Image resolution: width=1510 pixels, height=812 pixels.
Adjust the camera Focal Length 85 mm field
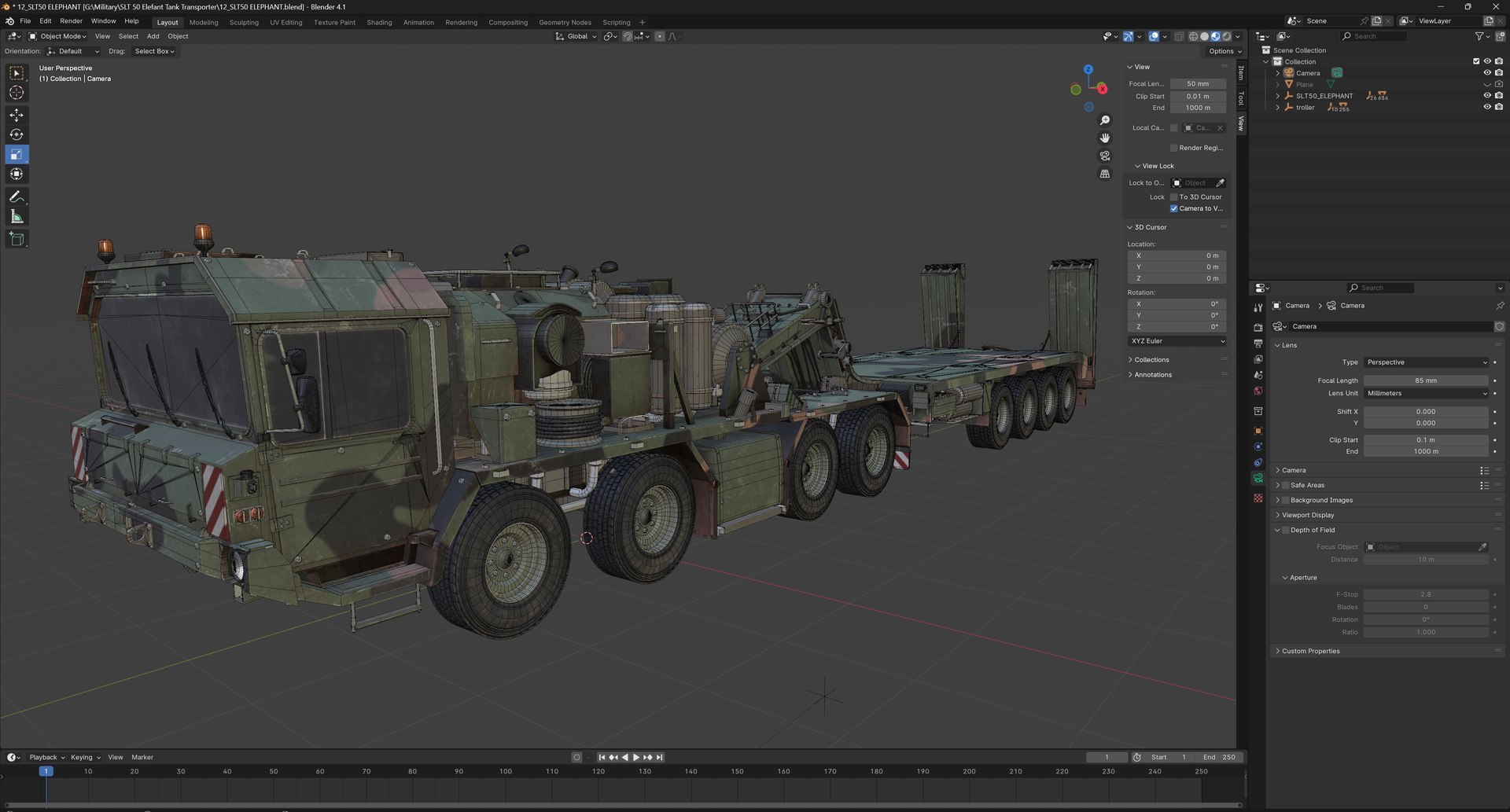pos(1425,380)
